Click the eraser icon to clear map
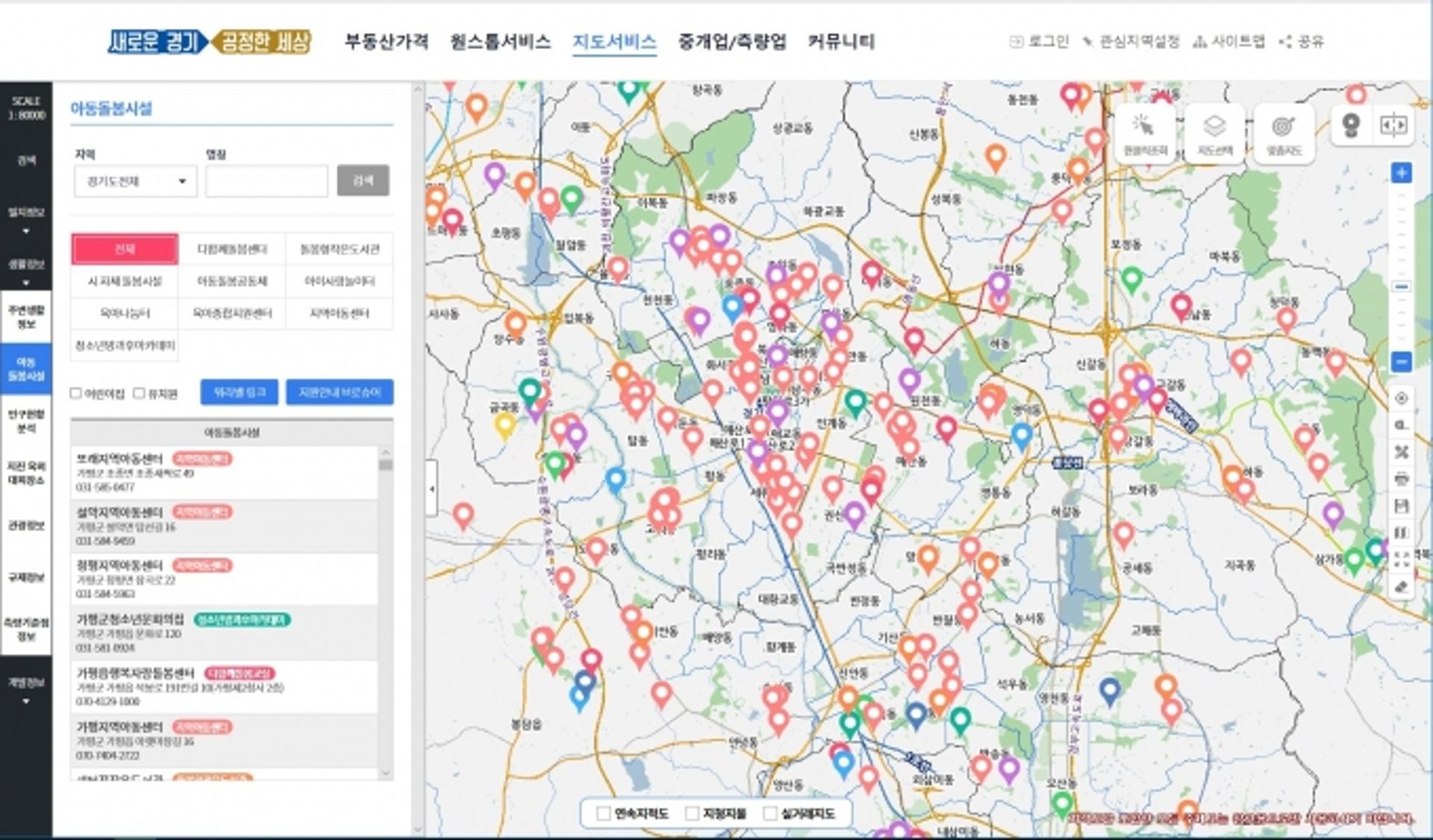Image resolution: width=1433 pixels, height=840 pixels. coord(1401,586)
